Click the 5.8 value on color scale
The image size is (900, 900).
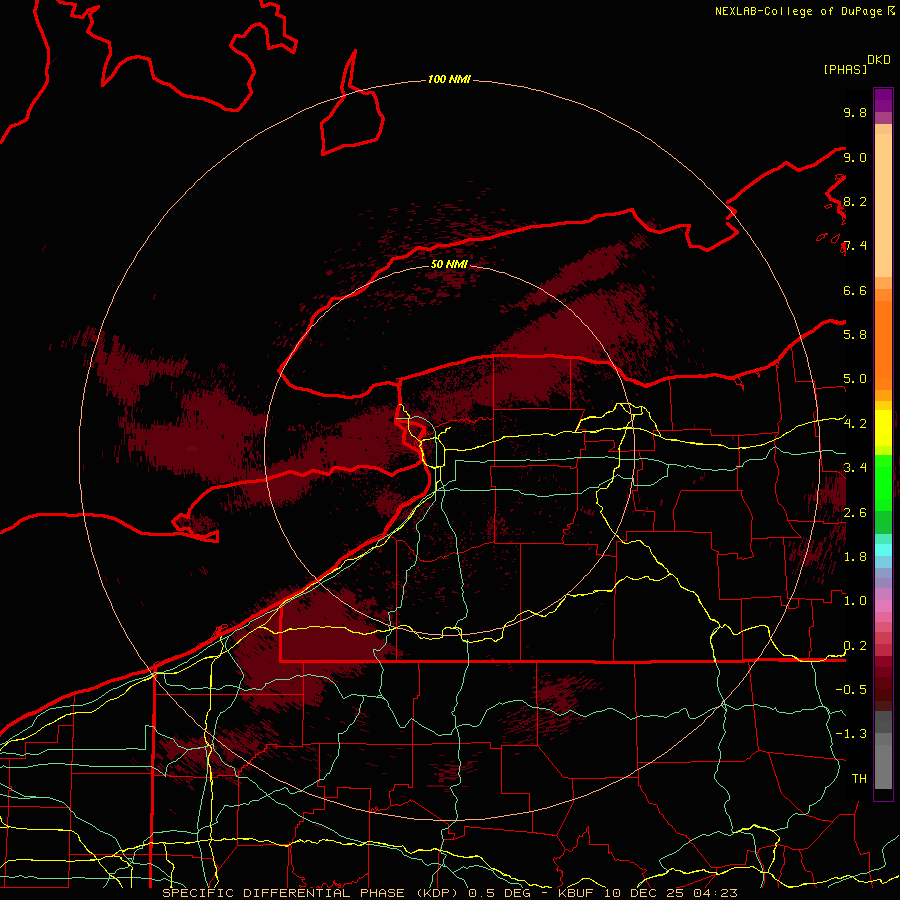855,334
